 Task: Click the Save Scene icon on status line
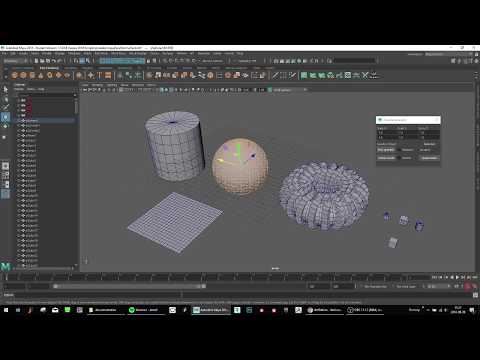(48, 61)
